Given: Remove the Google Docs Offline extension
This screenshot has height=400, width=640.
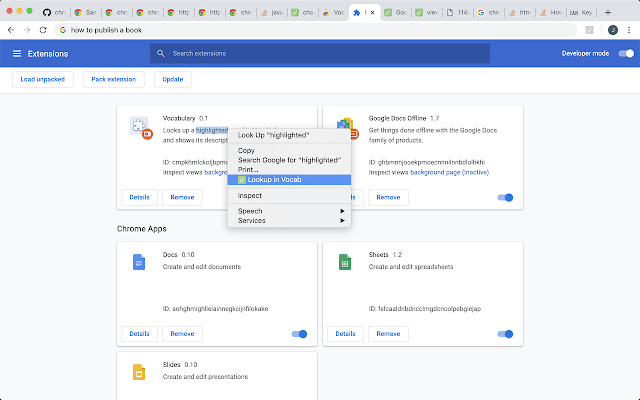Looking at the screenshot, I should coord(388,197).
